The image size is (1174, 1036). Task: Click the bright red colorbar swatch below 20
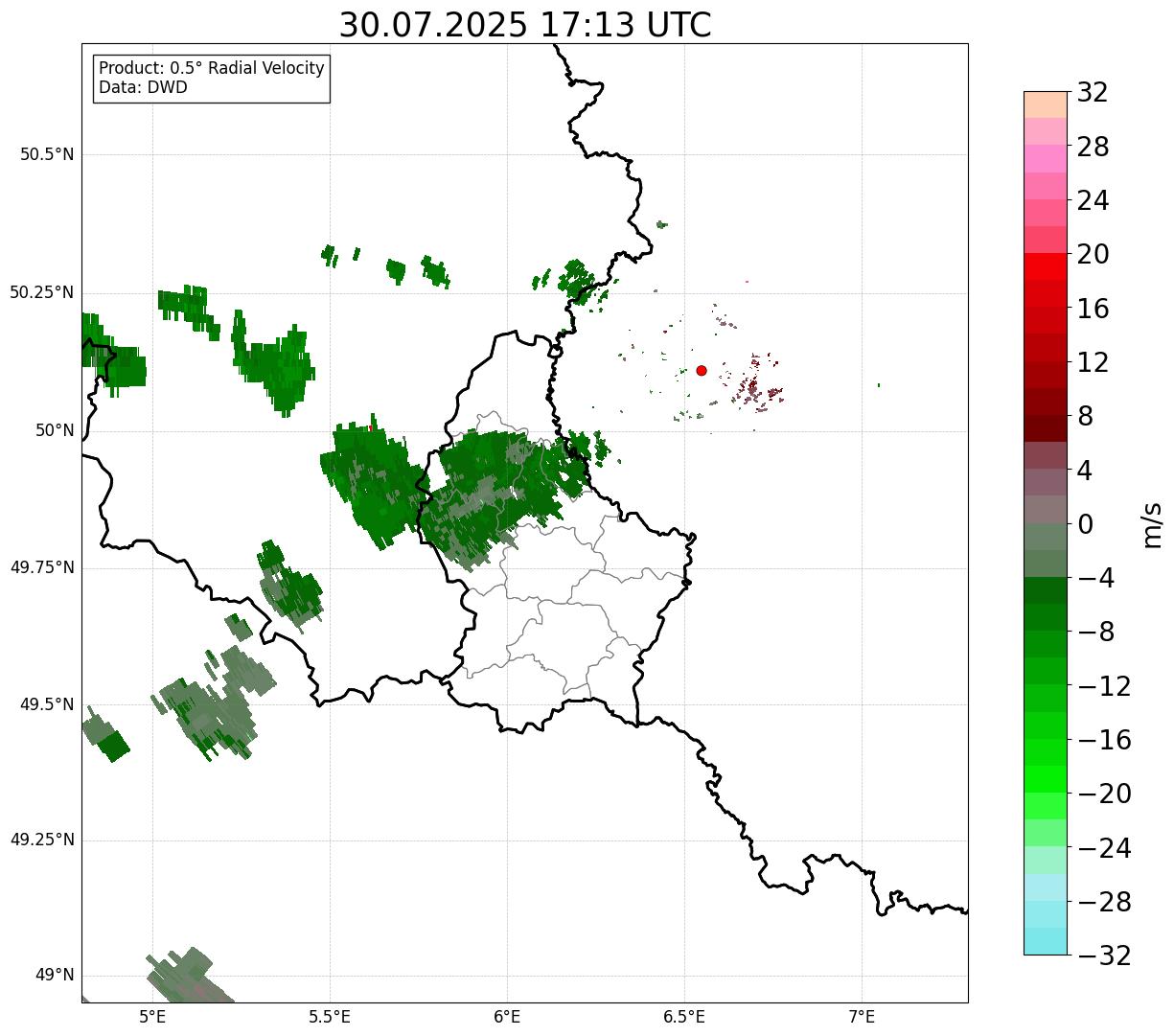point(1046,266)
